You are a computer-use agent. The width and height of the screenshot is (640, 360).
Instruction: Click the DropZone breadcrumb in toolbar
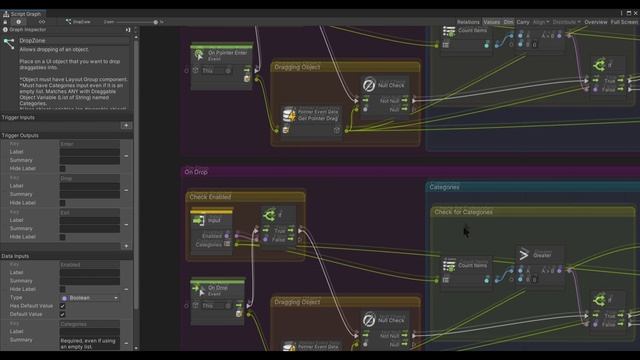78,22
